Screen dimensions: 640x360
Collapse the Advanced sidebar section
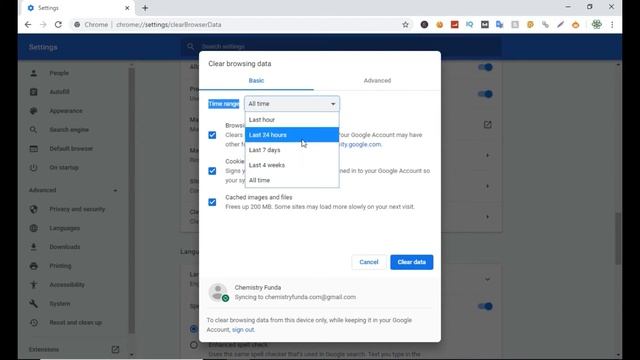[73, 190]
